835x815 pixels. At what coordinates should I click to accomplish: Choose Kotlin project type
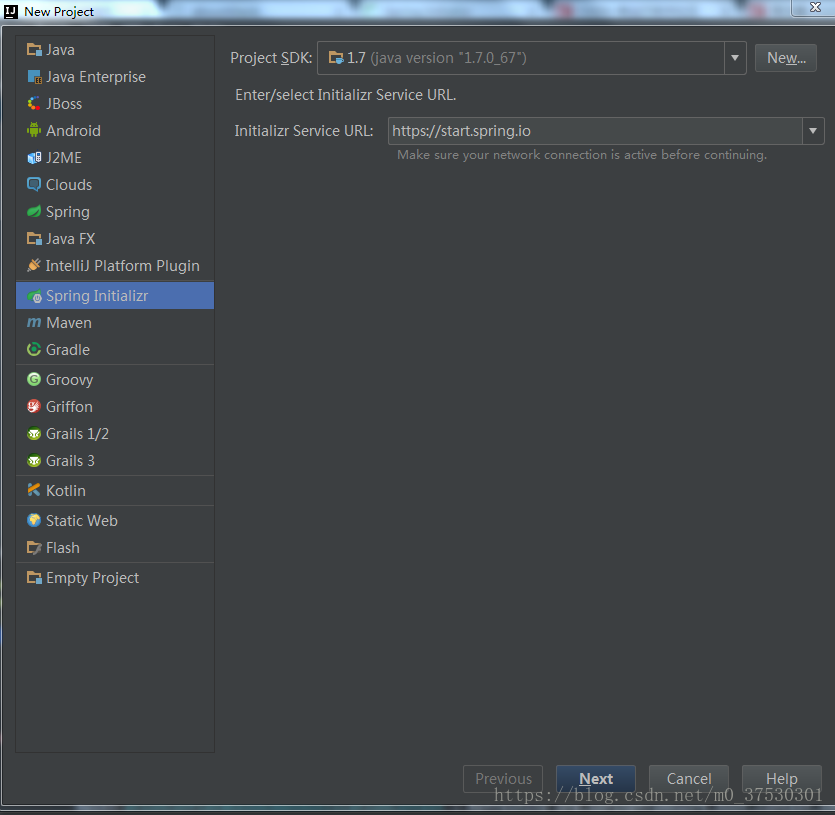tap(115, 491)
